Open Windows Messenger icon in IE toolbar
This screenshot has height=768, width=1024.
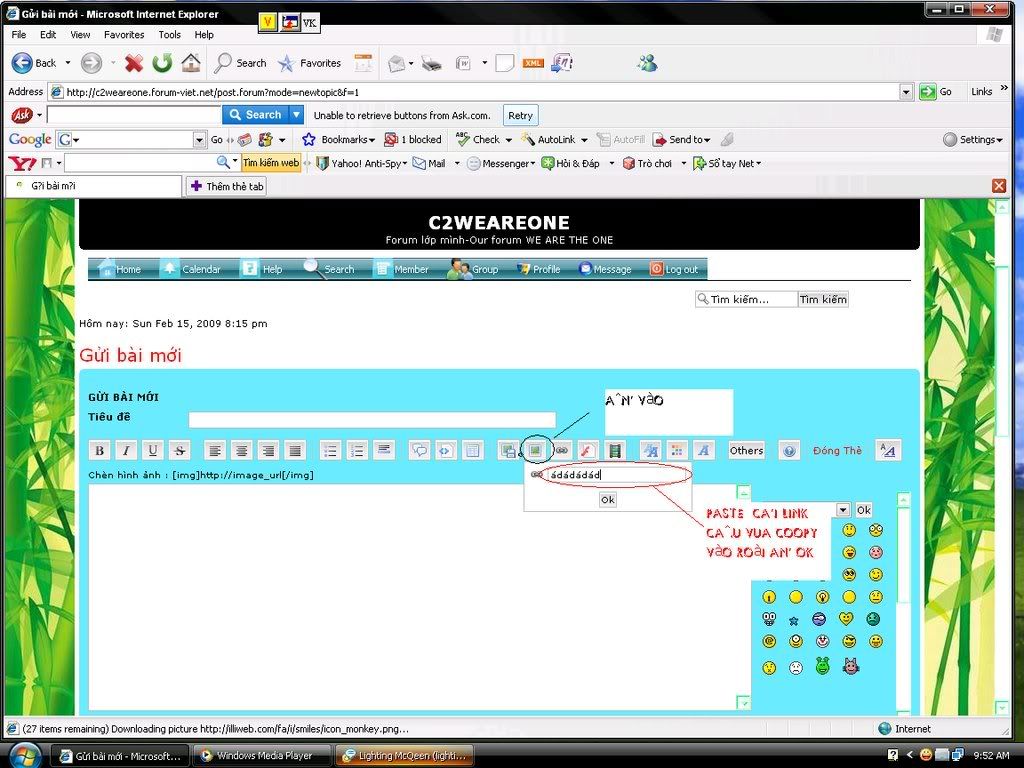tap(647, 63)
